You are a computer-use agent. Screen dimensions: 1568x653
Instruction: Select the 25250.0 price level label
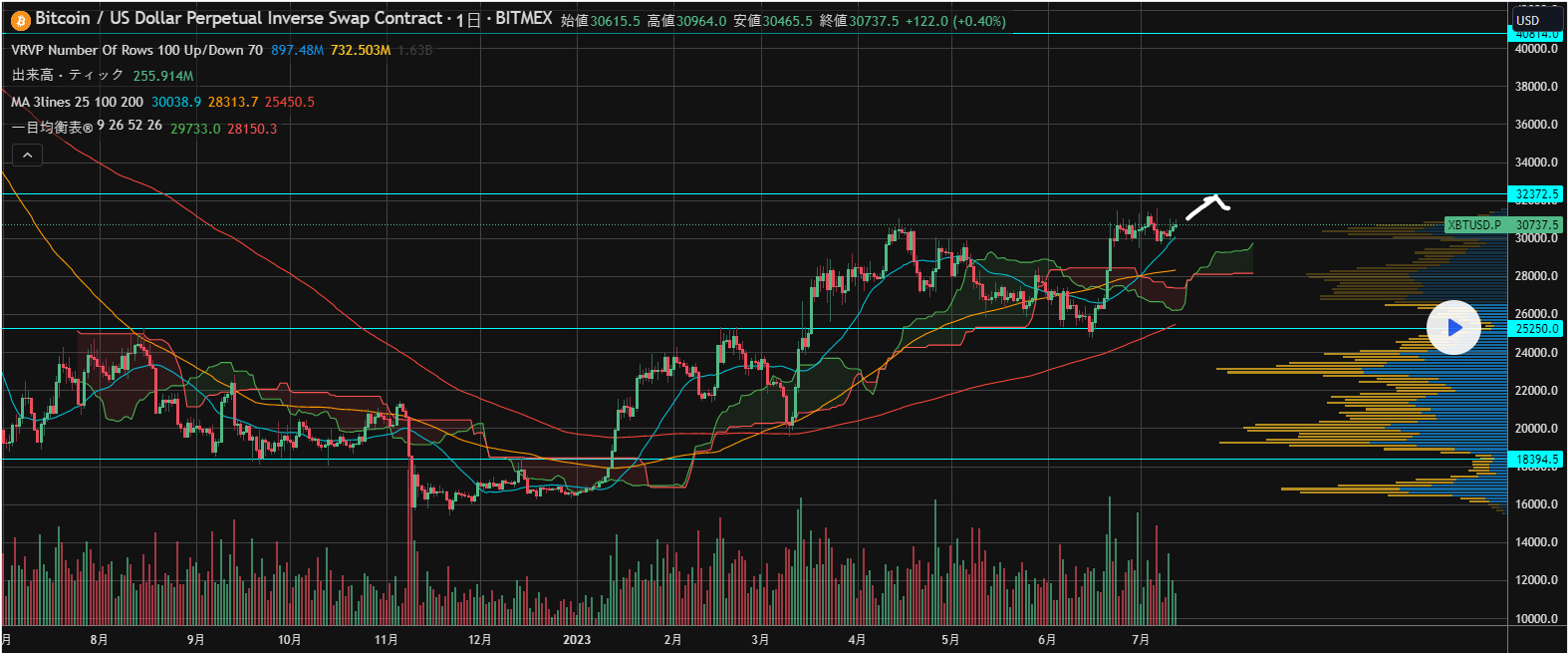point(1536,328)
